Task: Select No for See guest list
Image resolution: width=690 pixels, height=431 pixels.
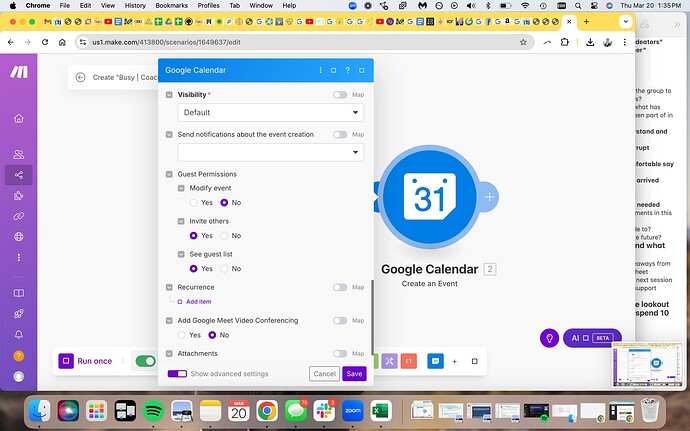Action: click(x=224, y=269)
